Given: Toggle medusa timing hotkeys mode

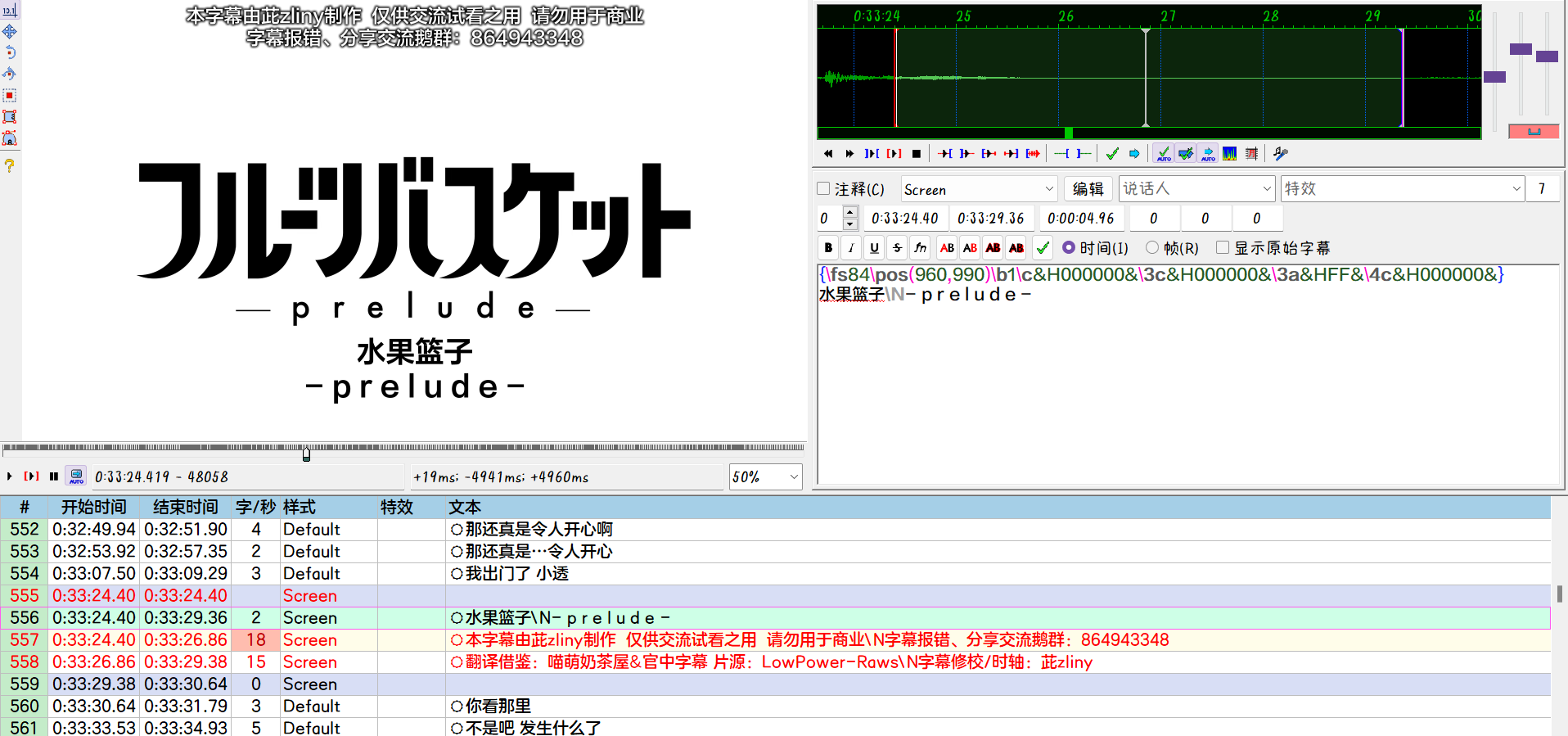Looking at the screenshot, I should click(x=1251, y=153).
